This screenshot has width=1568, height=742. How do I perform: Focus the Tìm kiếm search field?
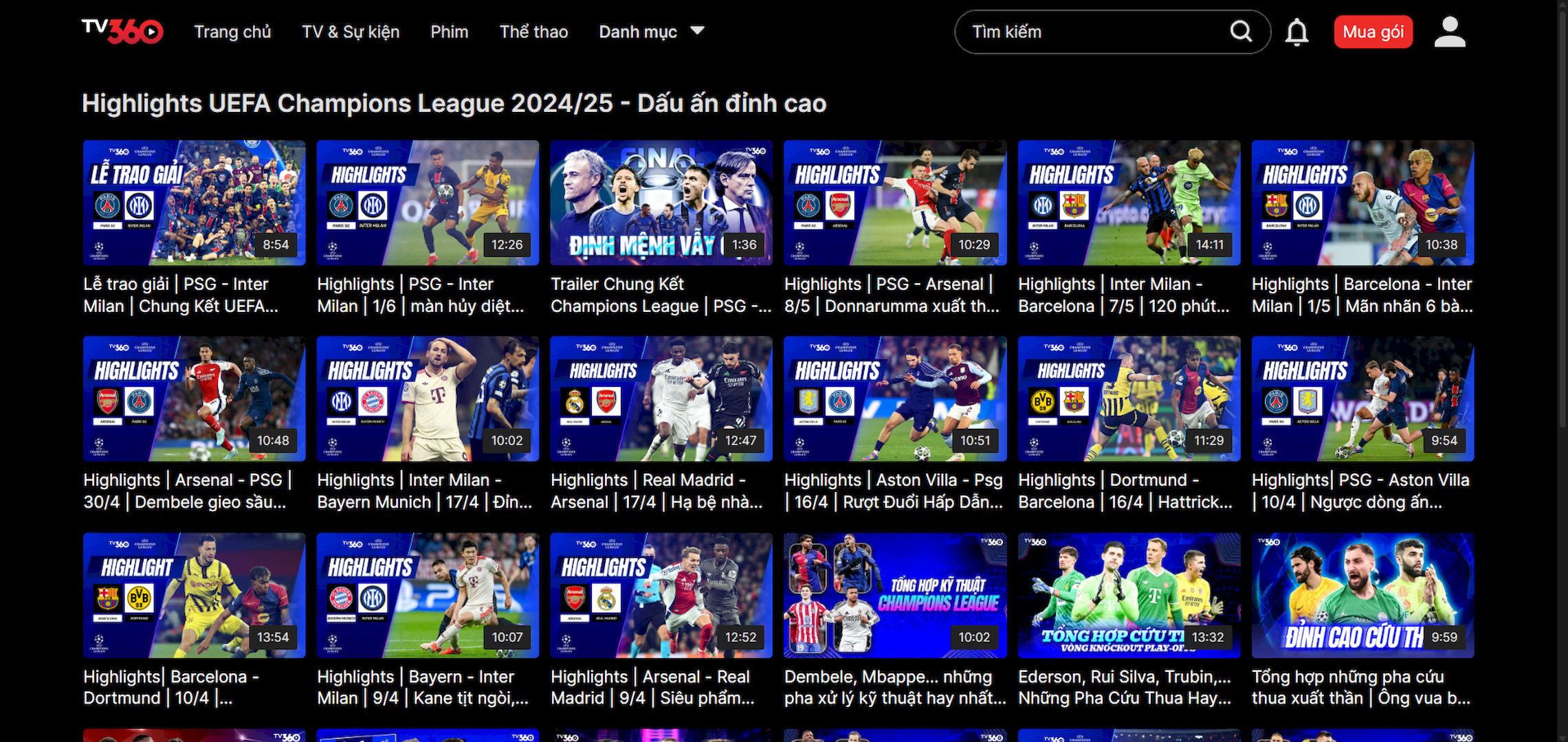[x=1112, y=32]
